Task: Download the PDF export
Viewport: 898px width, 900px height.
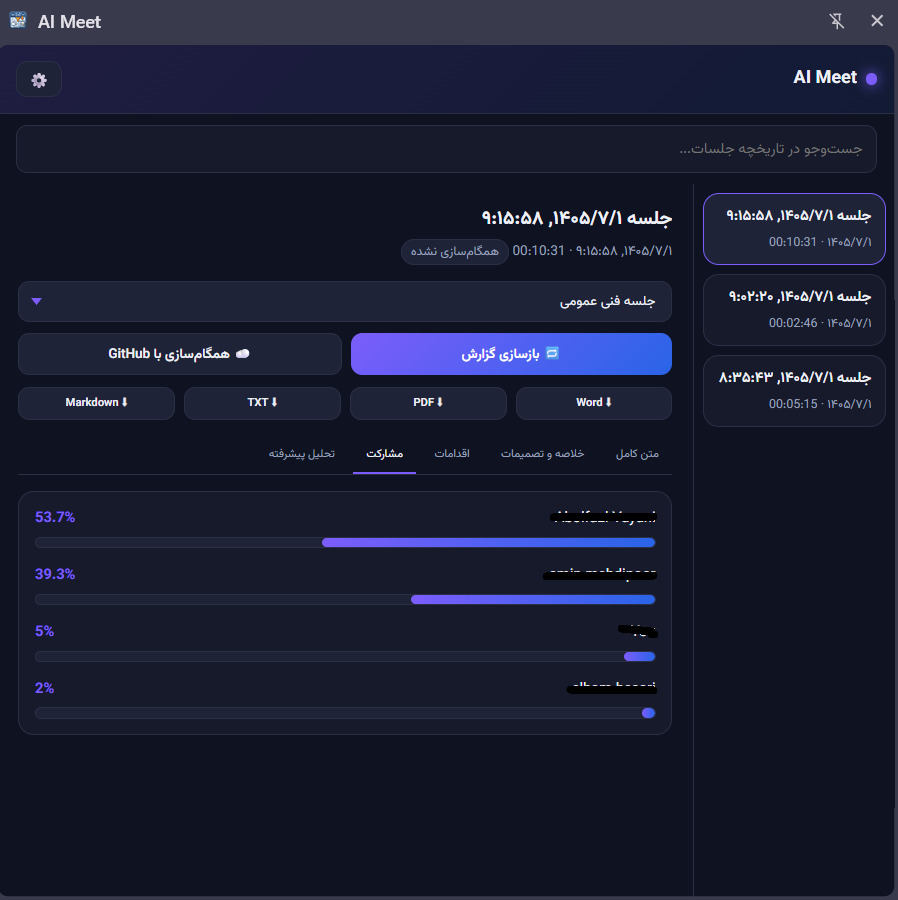Action: 428,403
